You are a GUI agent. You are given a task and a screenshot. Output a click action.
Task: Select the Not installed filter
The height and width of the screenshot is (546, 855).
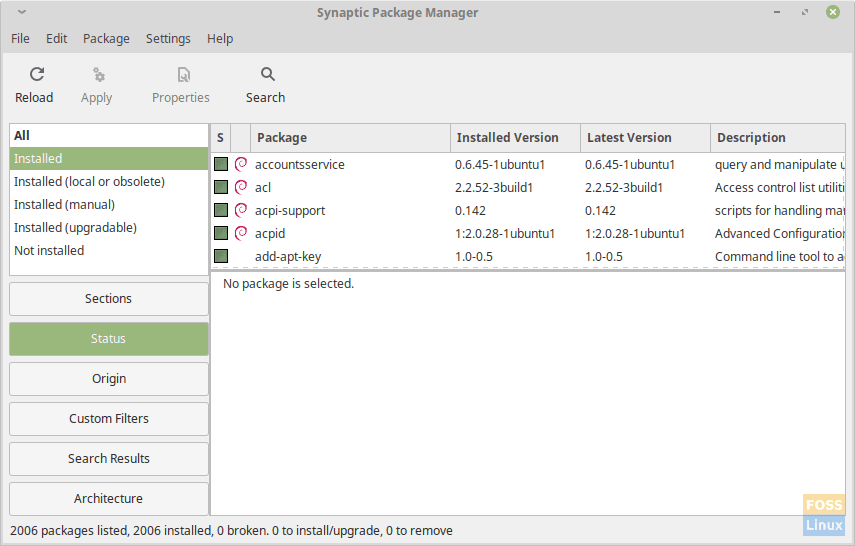[109, 250]
